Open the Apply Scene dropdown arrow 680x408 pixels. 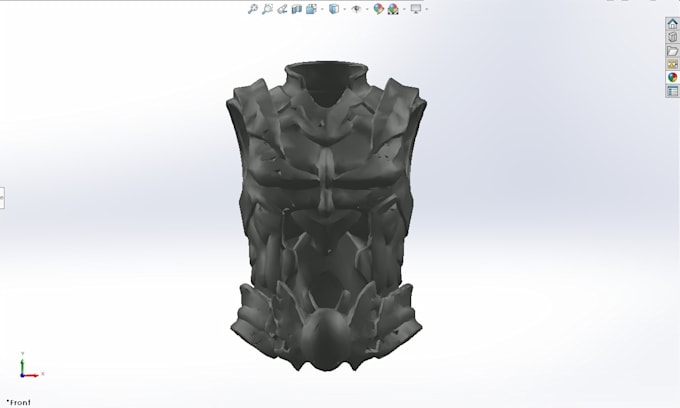(404, 9)
